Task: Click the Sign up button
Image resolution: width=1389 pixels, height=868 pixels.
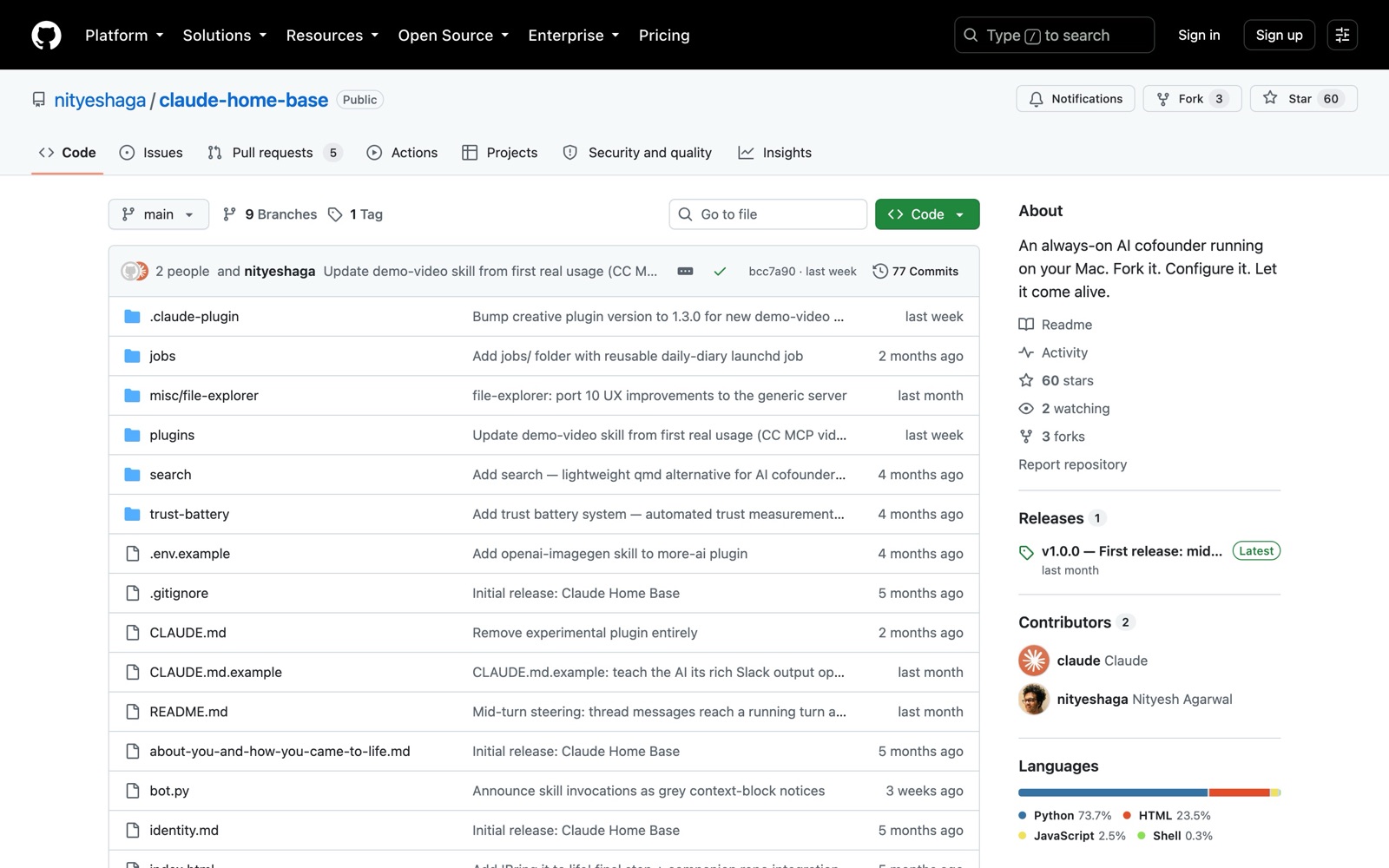Action: coord(1279,35)
